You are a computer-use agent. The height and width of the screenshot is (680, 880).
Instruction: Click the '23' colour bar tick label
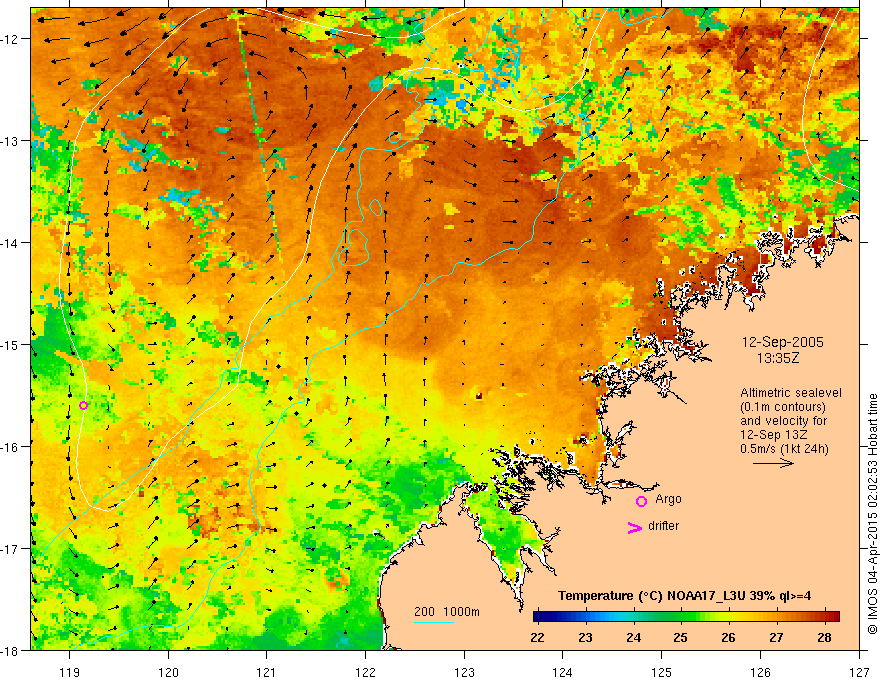585,637
